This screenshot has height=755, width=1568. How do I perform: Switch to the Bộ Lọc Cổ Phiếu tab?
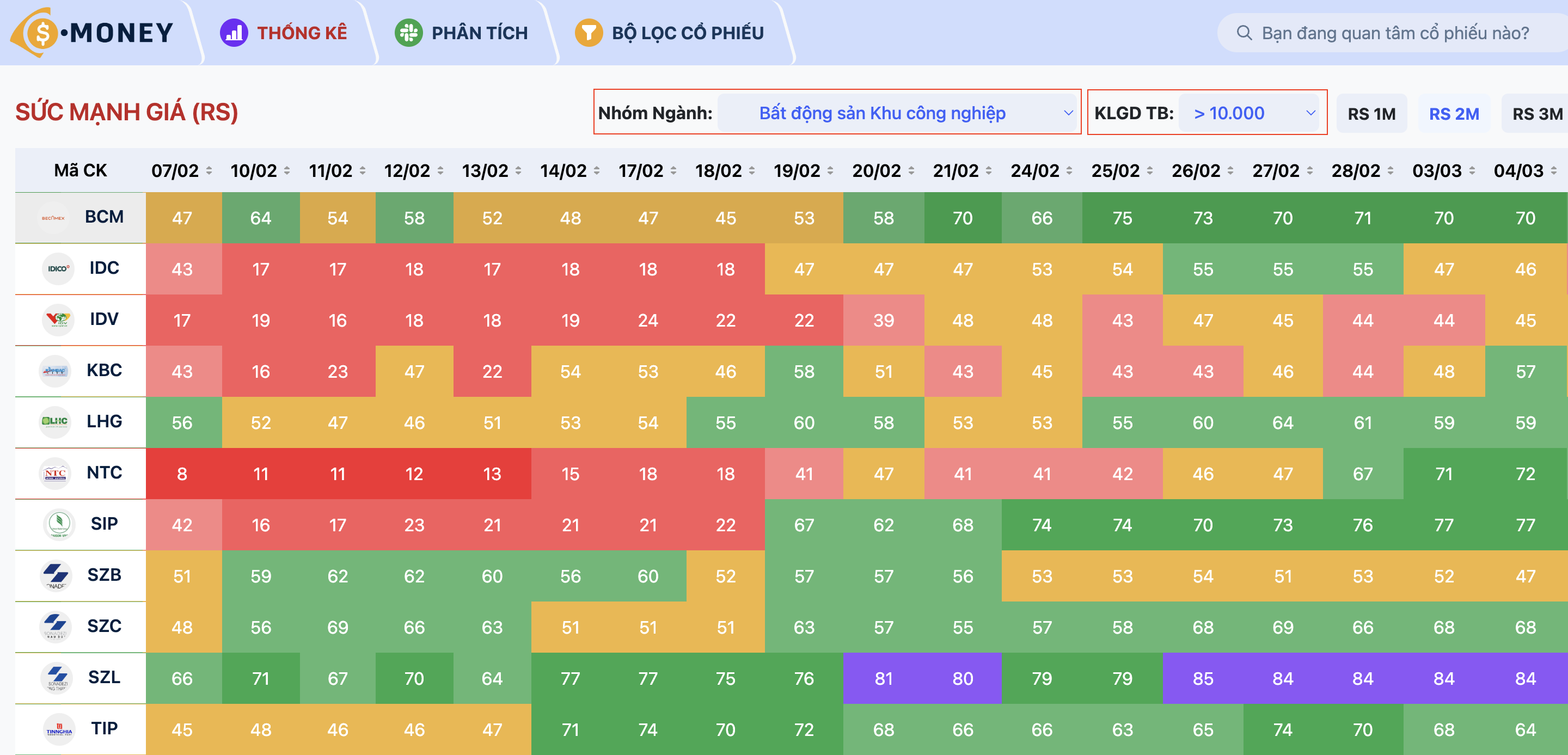670,33
